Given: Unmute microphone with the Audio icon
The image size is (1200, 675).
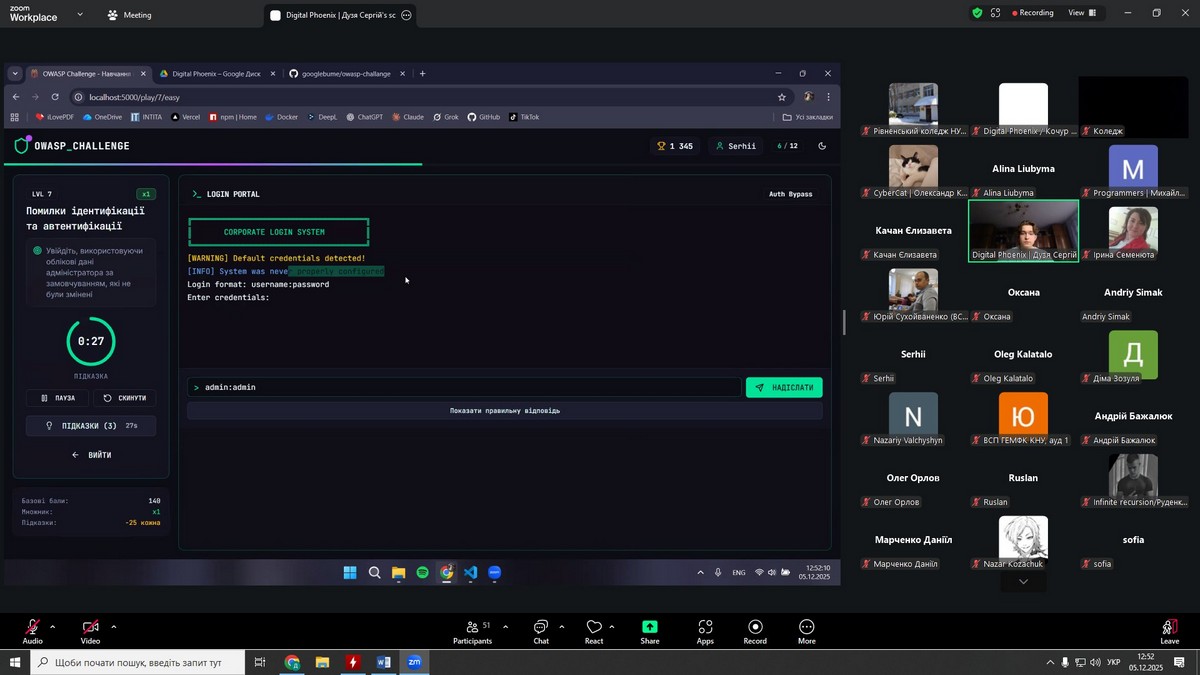Looking at the screenshot, I should tap(32, 627).
